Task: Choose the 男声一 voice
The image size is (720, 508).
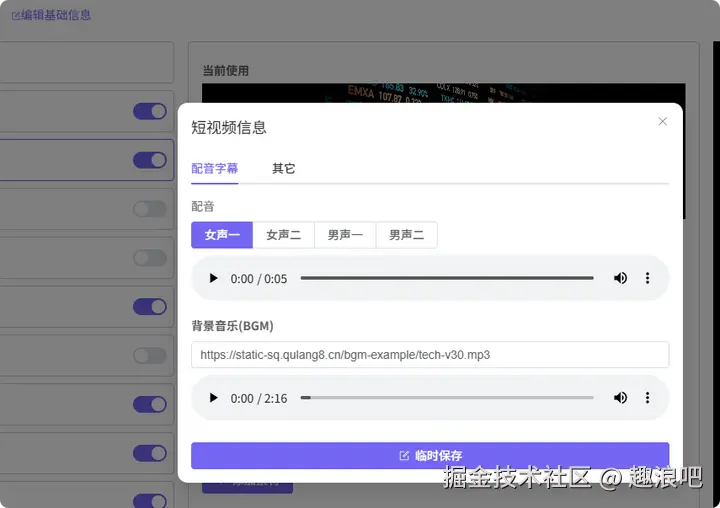Action: (x=345, y=235)
